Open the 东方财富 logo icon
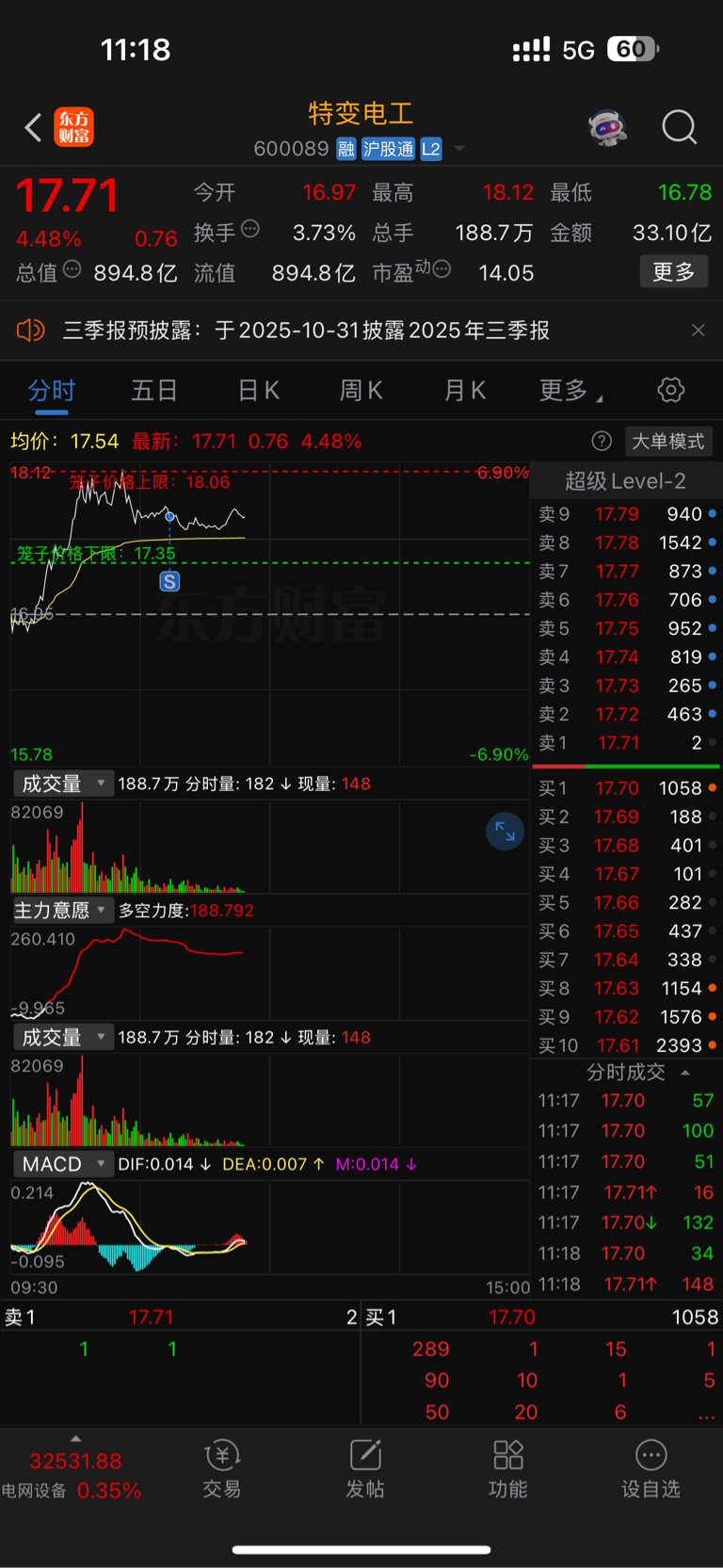The height and width of the screenshot is (1568, 723). pos(73,127)
